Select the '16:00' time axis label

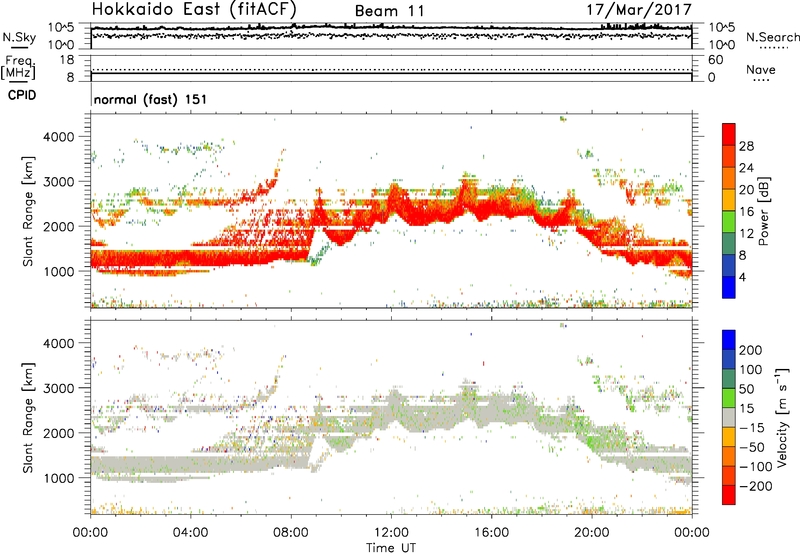491,533
